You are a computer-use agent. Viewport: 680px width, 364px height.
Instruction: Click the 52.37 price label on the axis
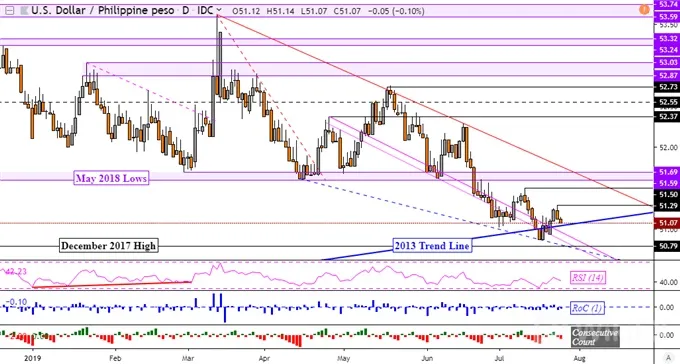[668, 117]
